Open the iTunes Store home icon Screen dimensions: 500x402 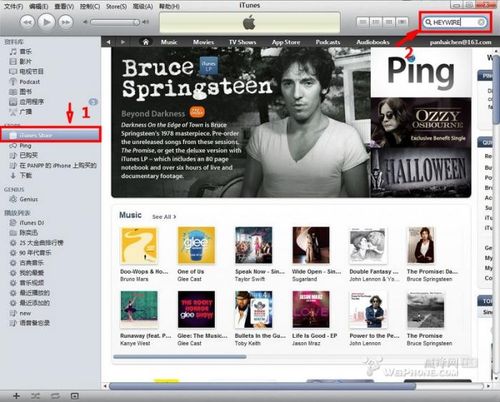[x=146, y=42]
